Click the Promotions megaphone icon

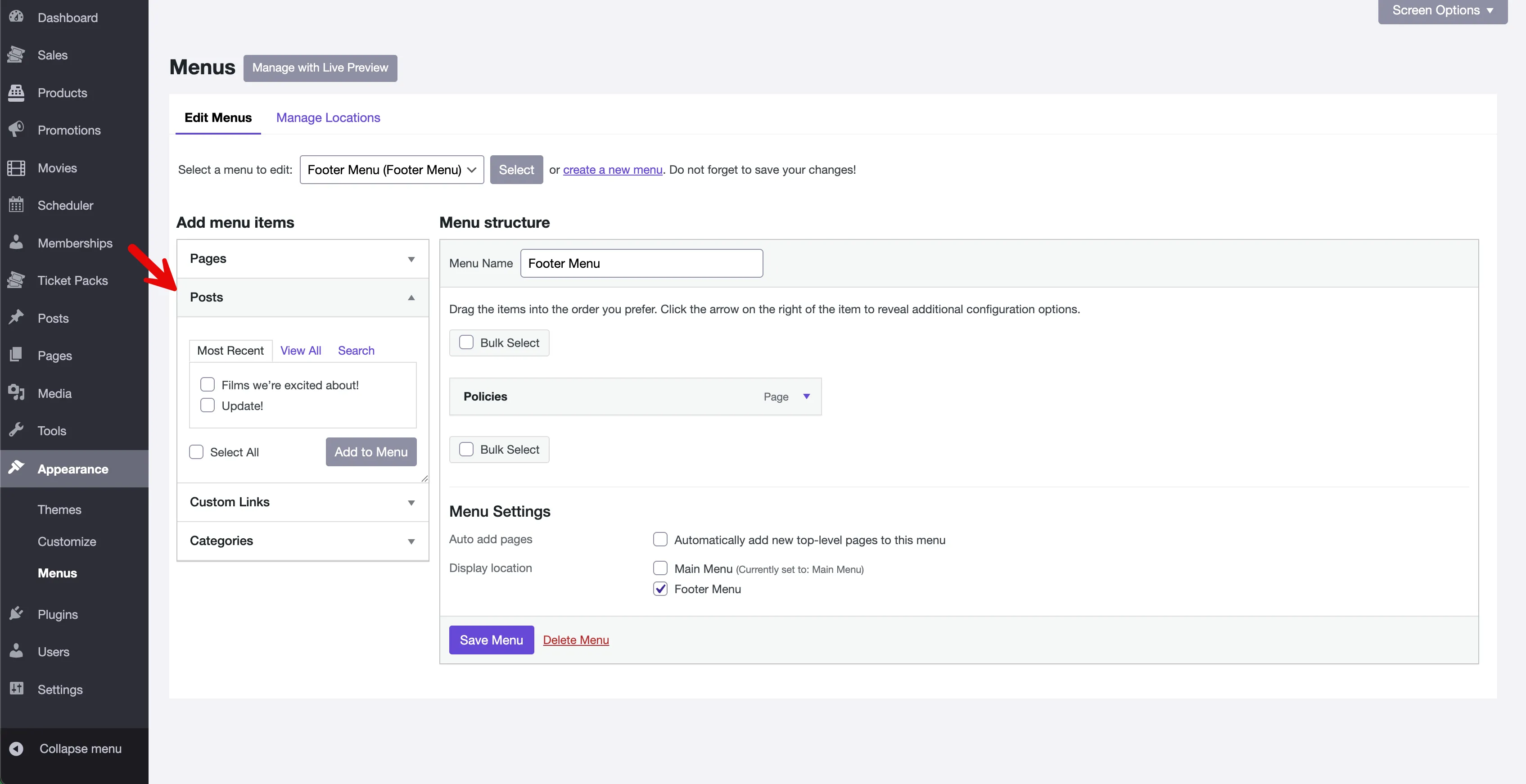pos(16,130)
